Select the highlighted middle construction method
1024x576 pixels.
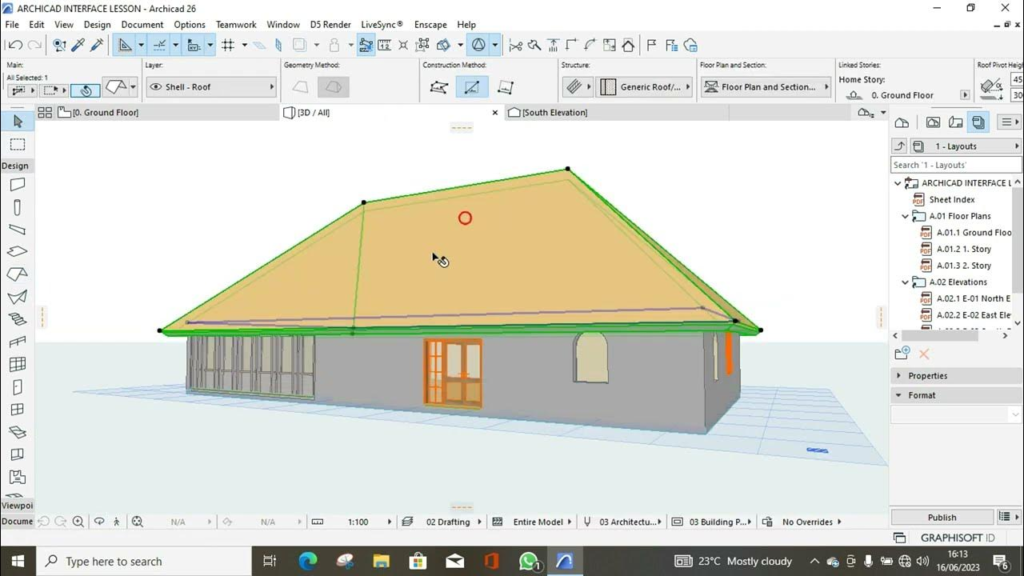tap(472, 87)
